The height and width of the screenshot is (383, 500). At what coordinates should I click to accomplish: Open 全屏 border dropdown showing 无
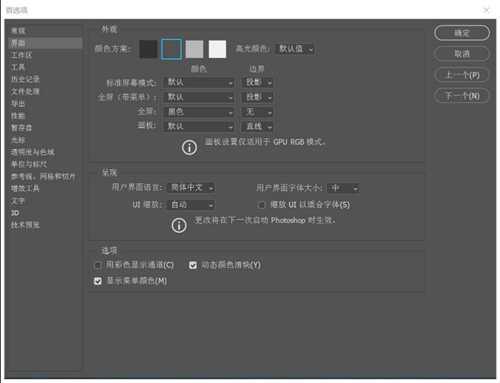click(257, 112)
